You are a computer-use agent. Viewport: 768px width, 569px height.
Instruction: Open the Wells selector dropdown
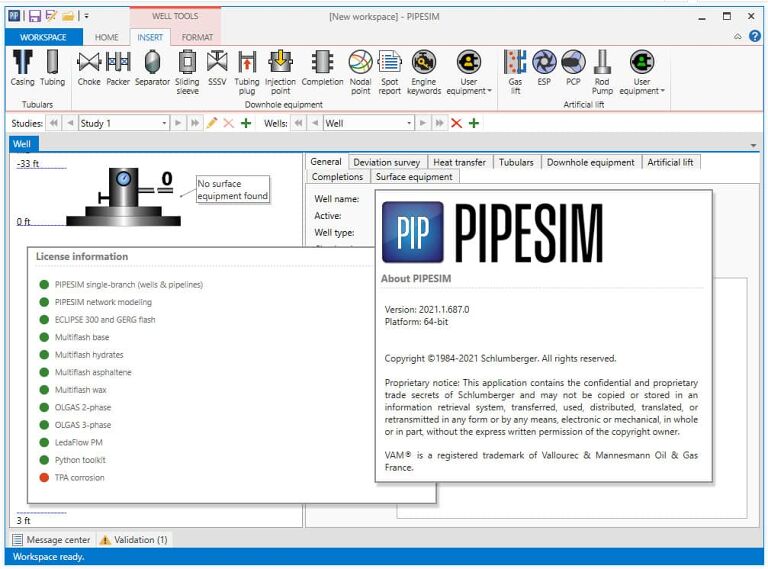[x=409, y=123]
